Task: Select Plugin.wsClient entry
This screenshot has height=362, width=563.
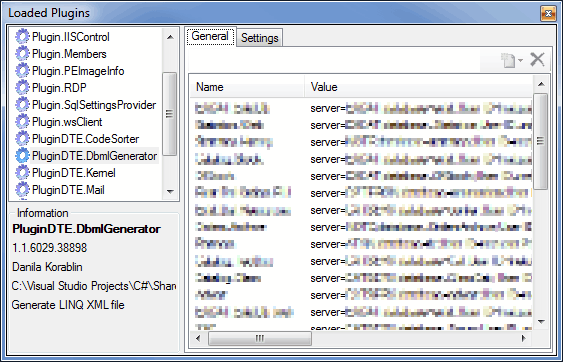Action: point(67,122)
